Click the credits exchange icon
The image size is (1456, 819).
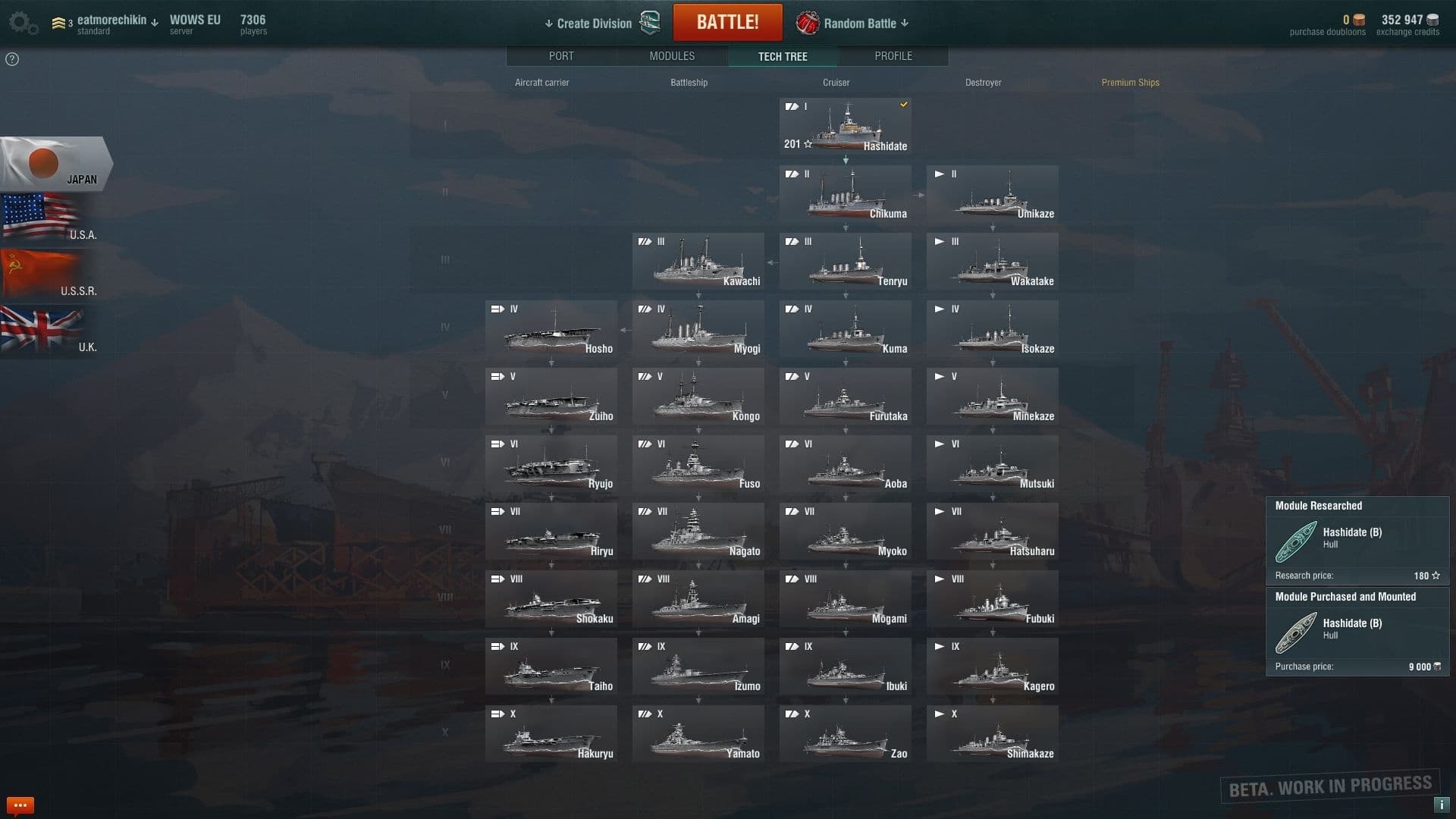(1432, 20)
